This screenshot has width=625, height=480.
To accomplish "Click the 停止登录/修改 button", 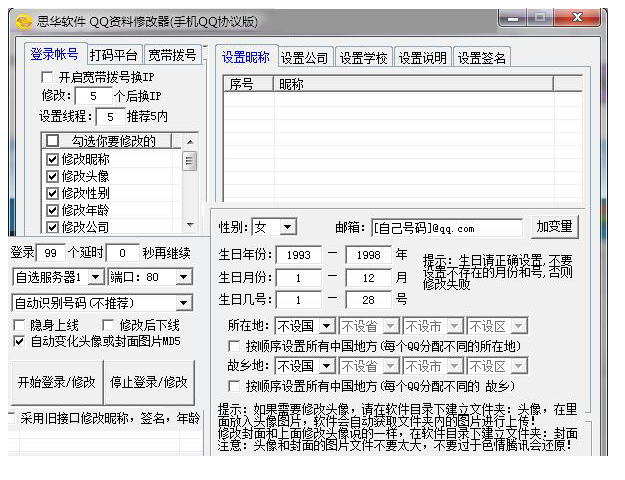I will [148, 382].
